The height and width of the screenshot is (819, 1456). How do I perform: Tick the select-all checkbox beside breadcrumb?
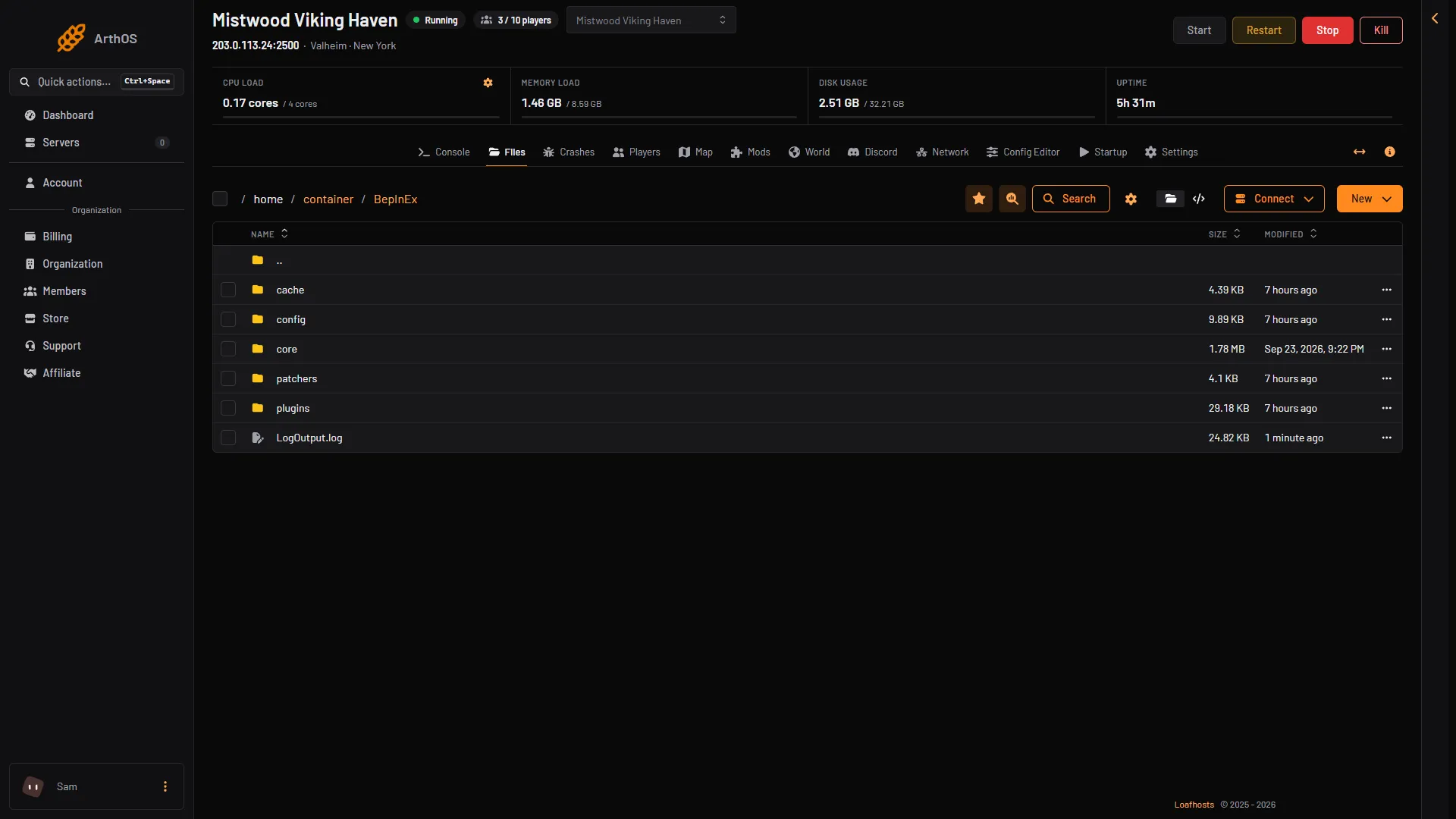point(220,199)
